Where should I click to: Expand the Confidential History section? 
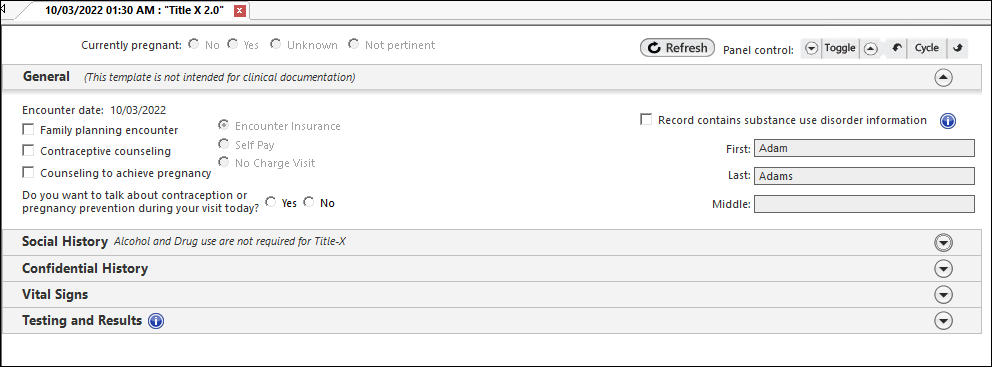click(x=943, y=269)
